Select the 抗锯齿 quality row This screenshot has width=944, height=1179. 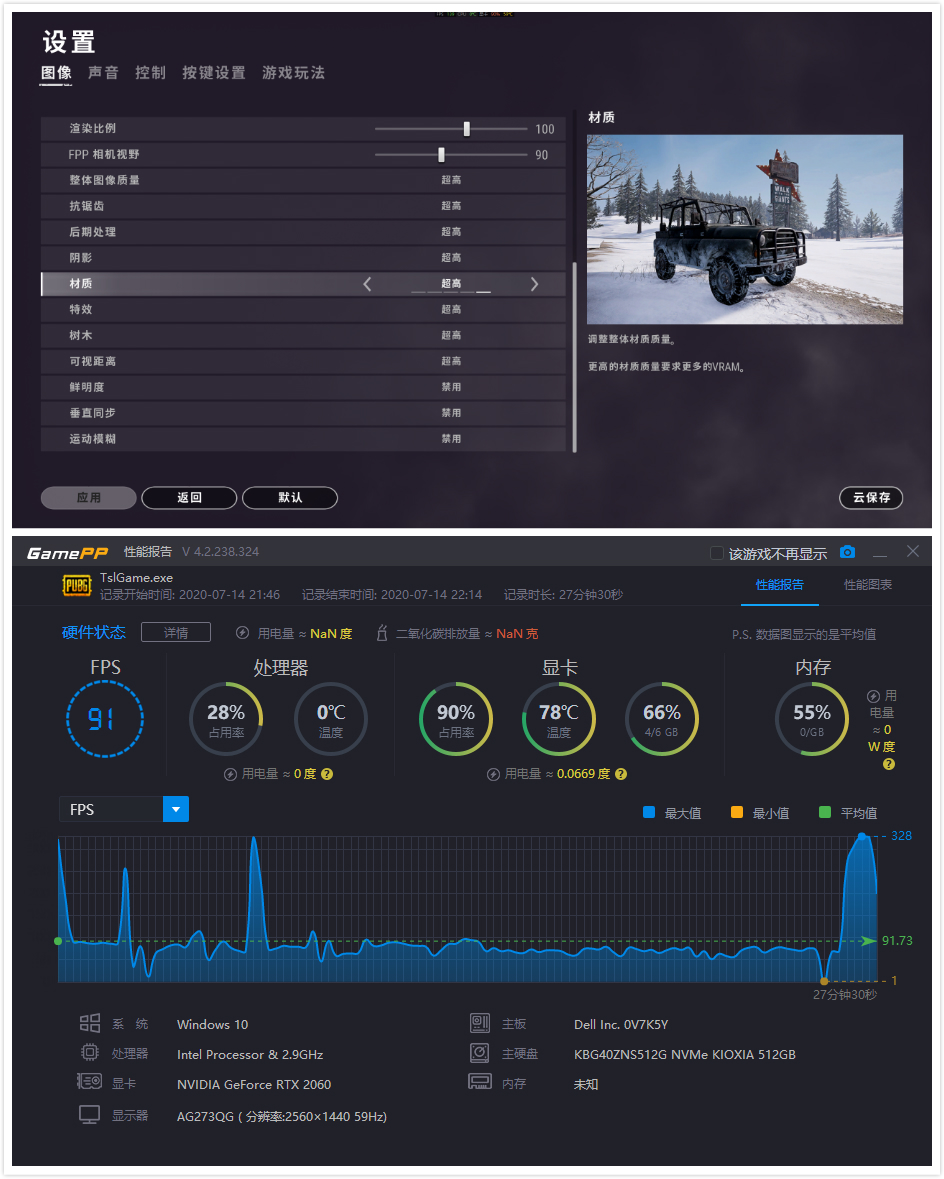[303, 206]
